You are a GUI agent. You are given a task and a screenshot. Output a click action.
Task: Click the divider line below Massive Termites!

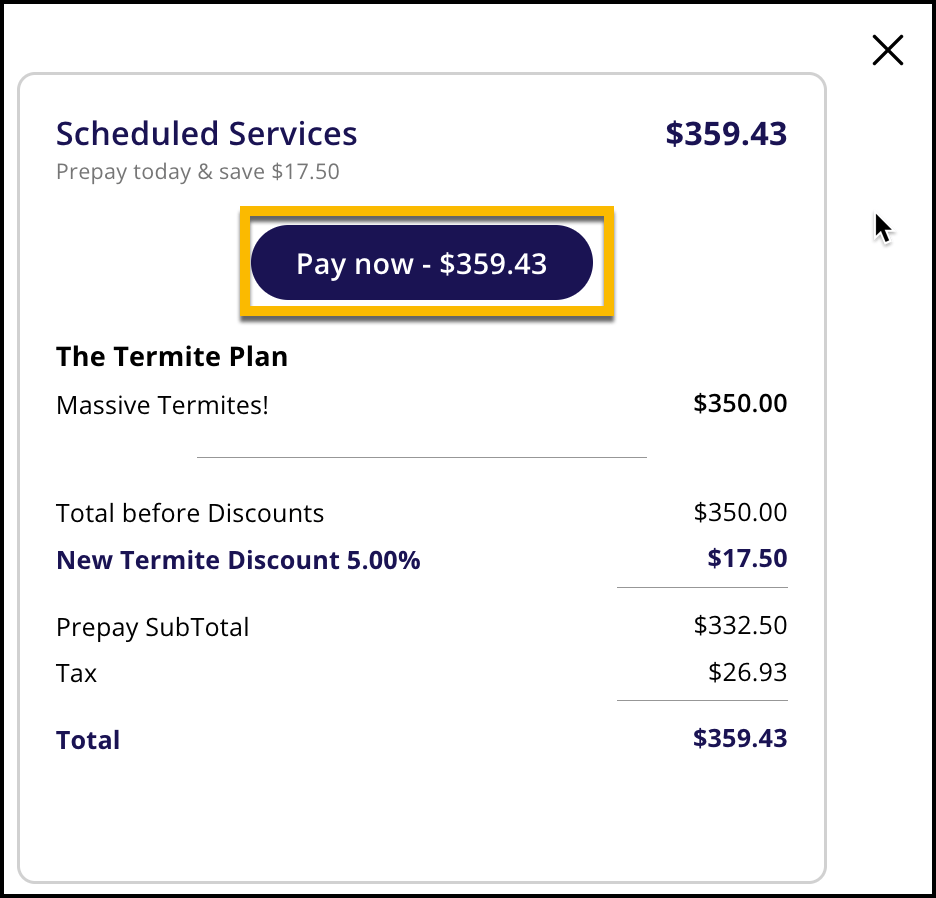421,457
